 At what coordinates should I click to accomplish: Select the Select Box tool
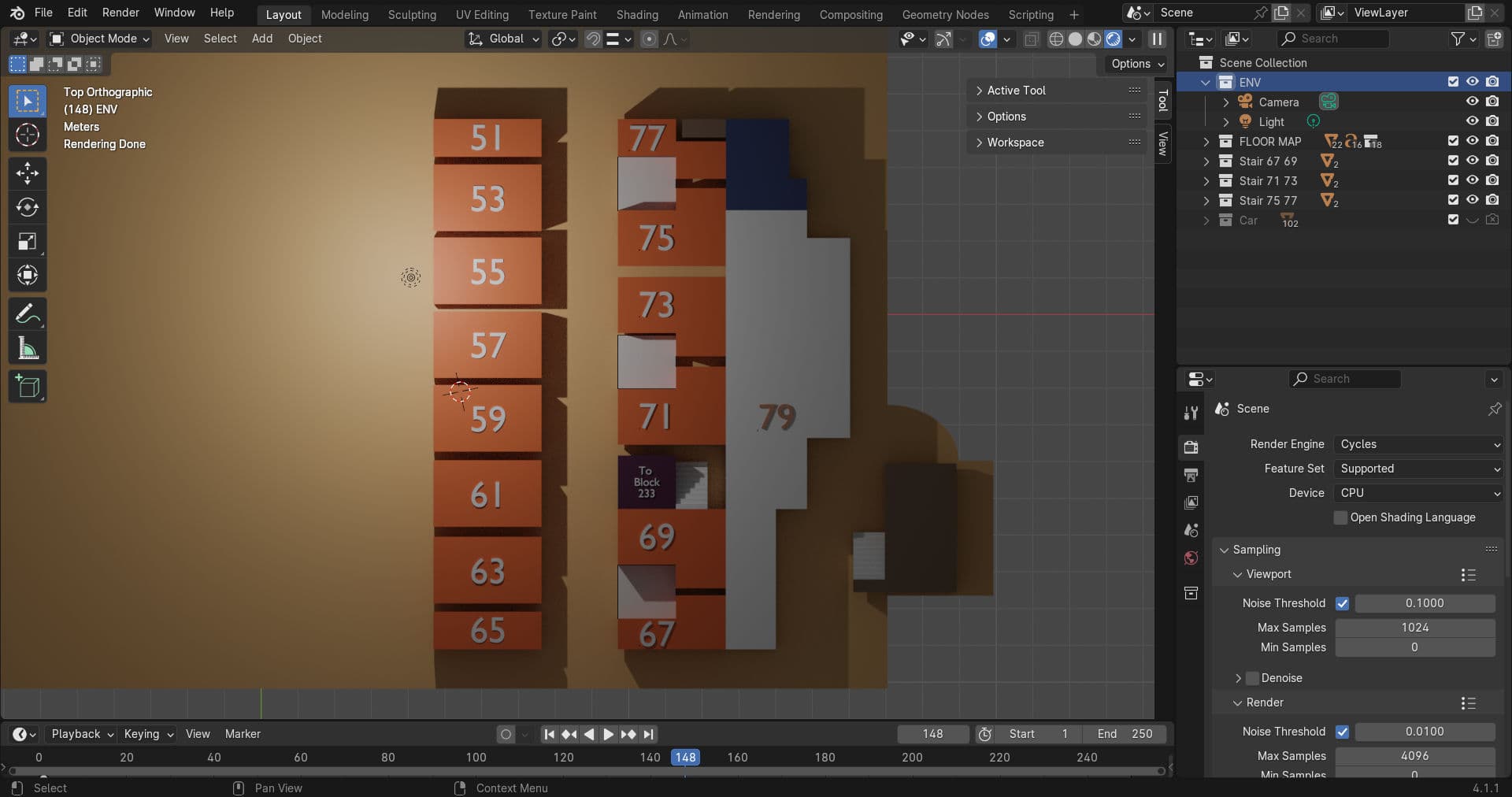click(28, 102)
